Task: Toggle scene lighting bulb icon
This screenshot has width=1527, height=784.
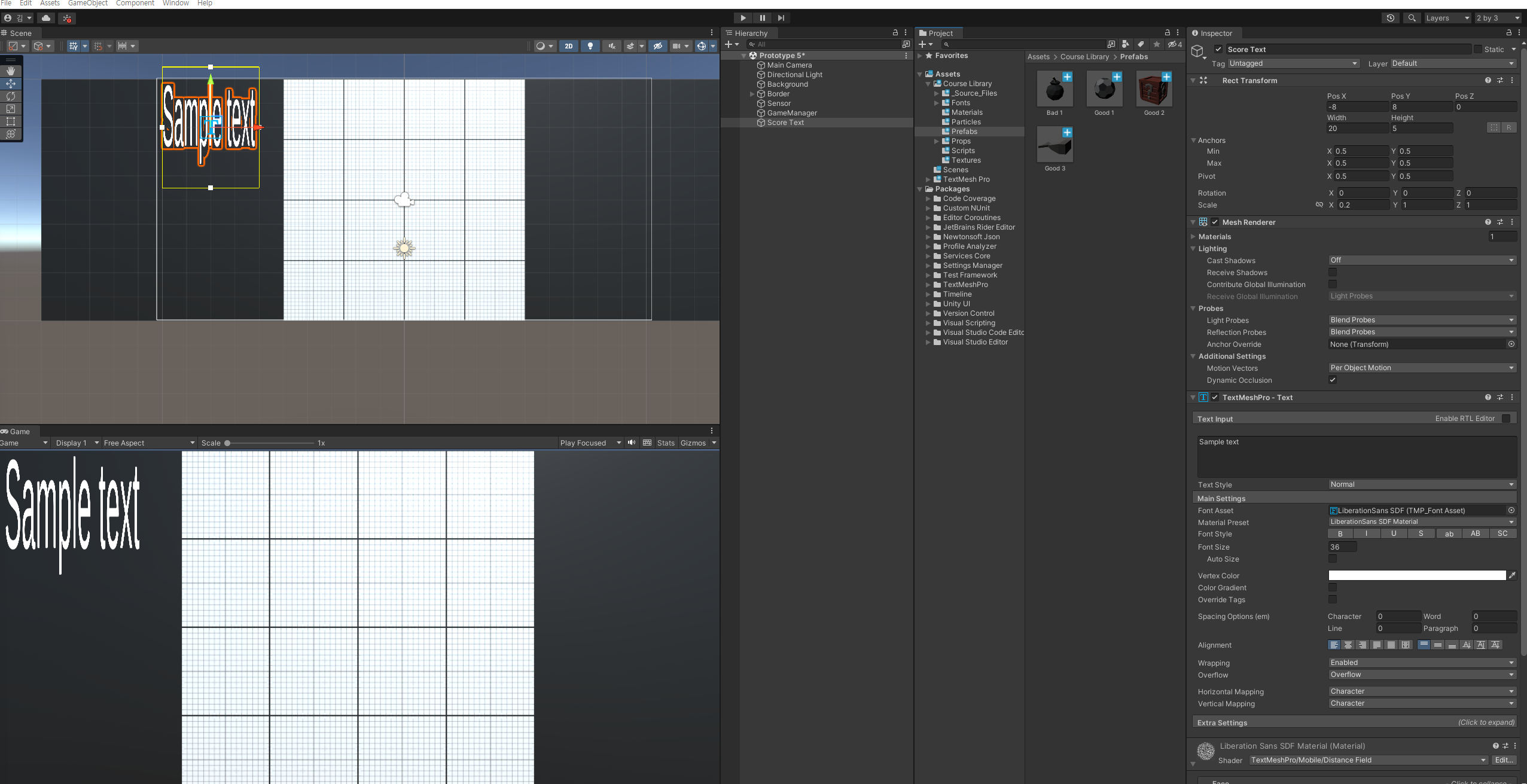Action: click(x=590, y=46)
